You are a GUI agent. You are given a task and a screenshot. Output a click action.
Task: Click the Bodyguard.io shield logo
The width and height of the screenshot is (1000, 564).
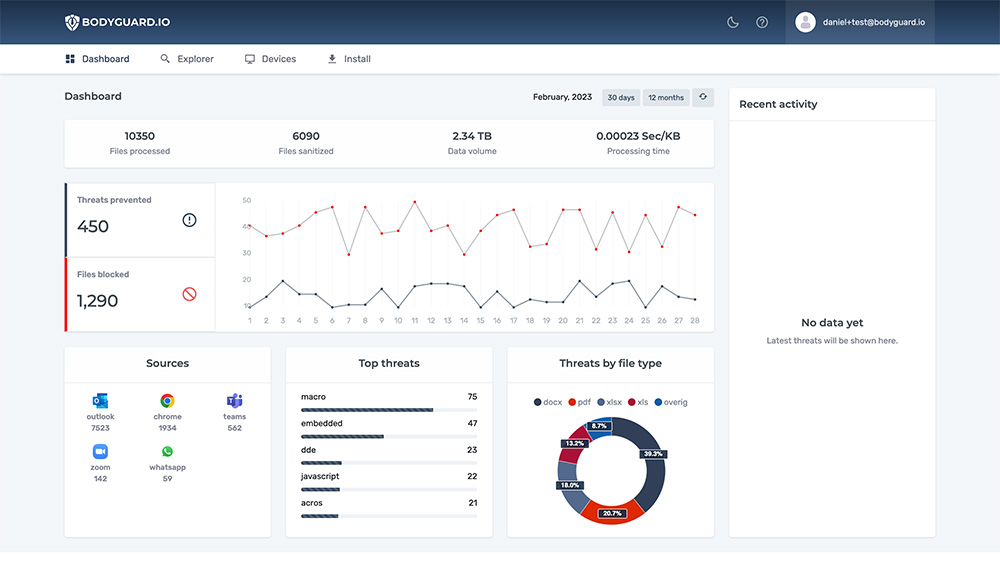[72, 22]
